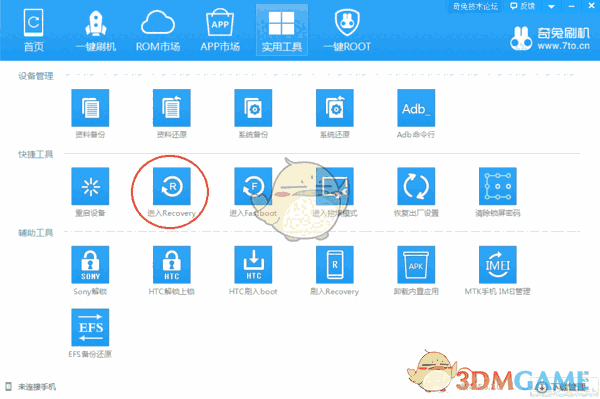Open the HTC解锁上锁 tool
600x399 pixels.
point(171,265)
